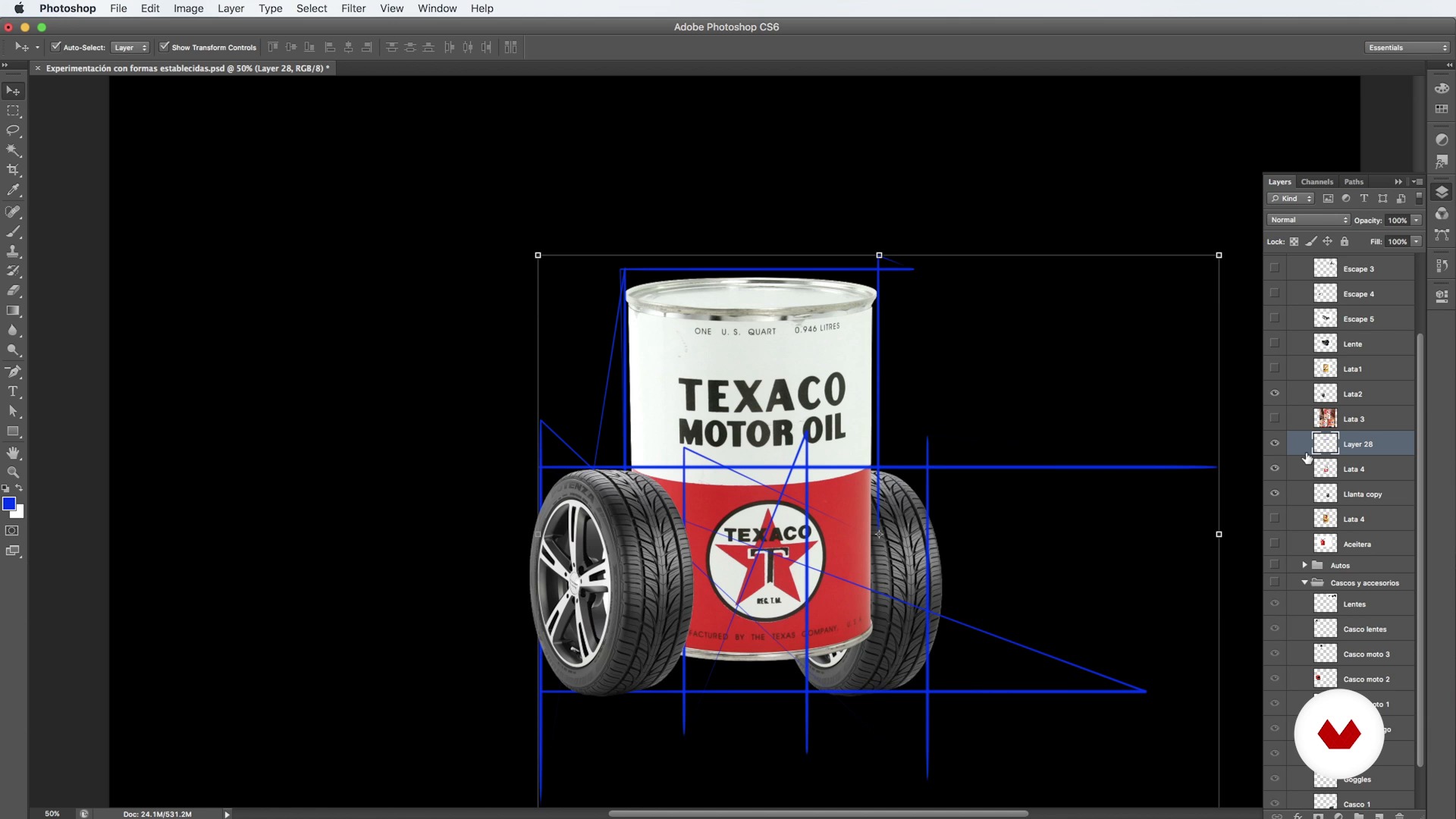Open the Normal blend mode dropdown
The height and width of the screenshot is (819, 1456).
click(1309, 220)
